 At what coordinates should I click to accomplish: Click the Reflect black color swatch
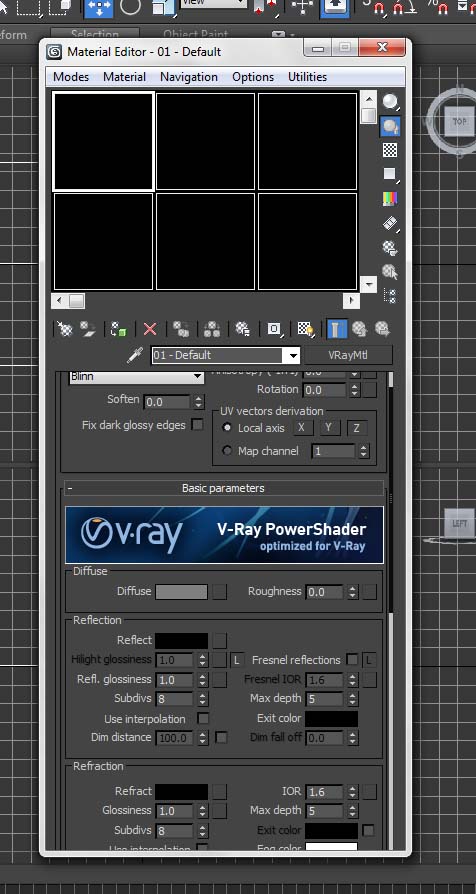(x=181, y=640)
